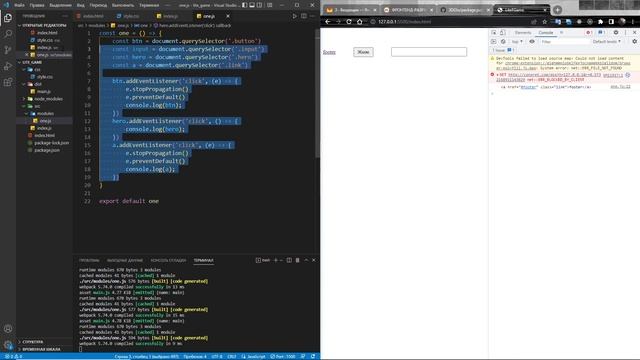Clear the DevTools console

(x=503, y=42)
